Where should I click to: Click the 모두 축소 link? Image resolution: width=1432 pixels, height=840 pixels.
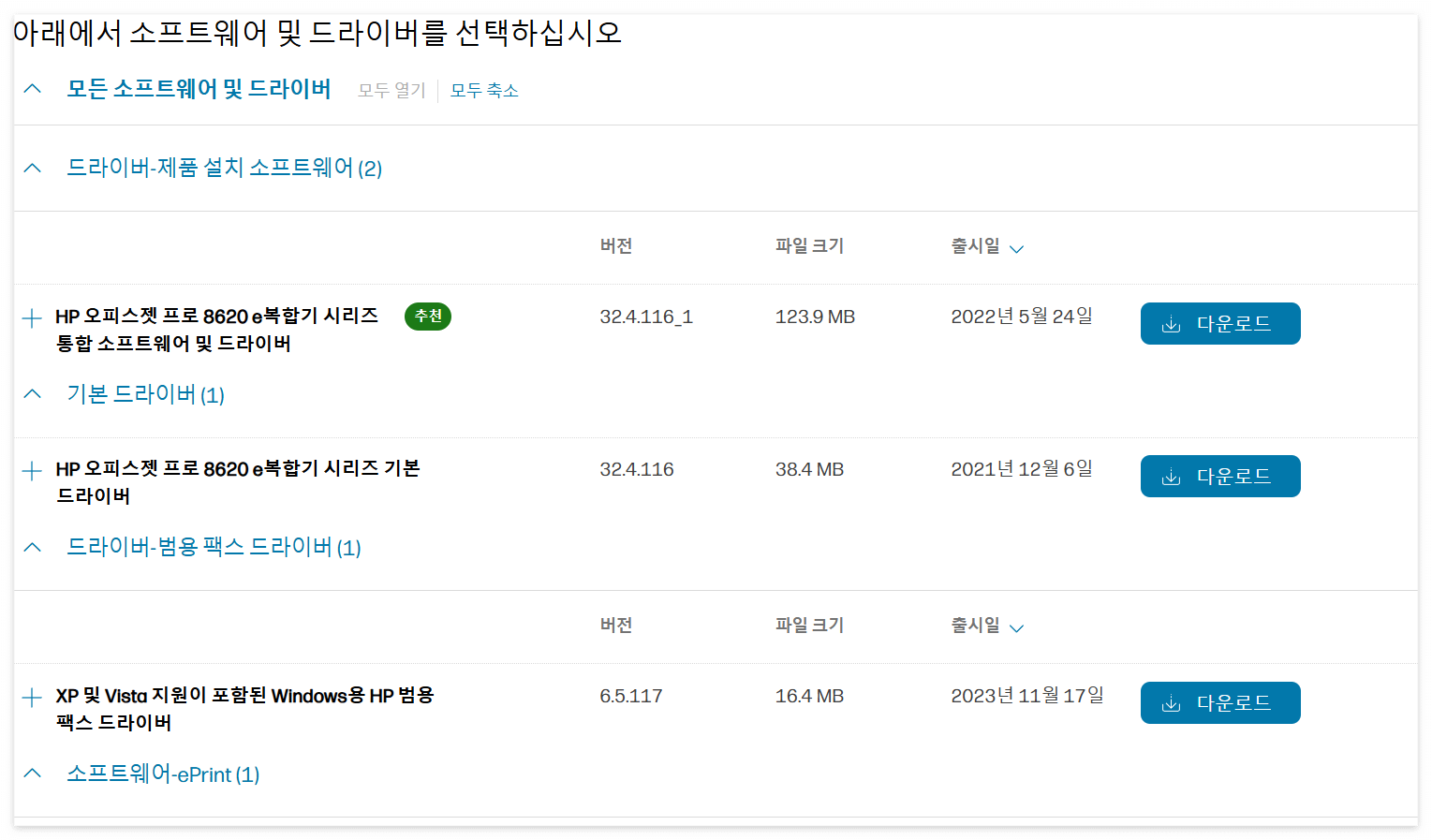pyautogui.click(x=484, y=90)
